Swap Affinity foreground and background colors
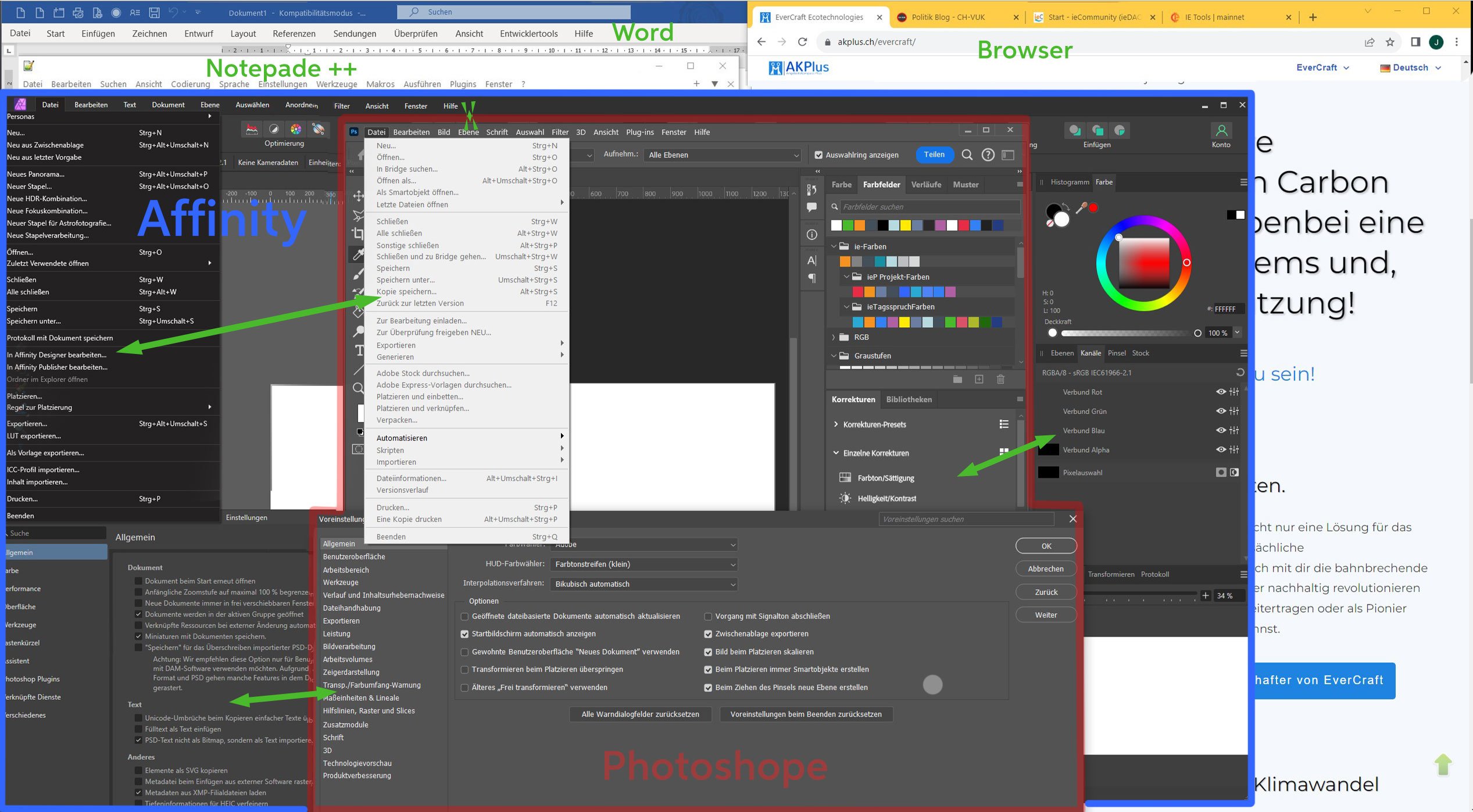This screenshot has width=1473, height=812. point(1066,205)
